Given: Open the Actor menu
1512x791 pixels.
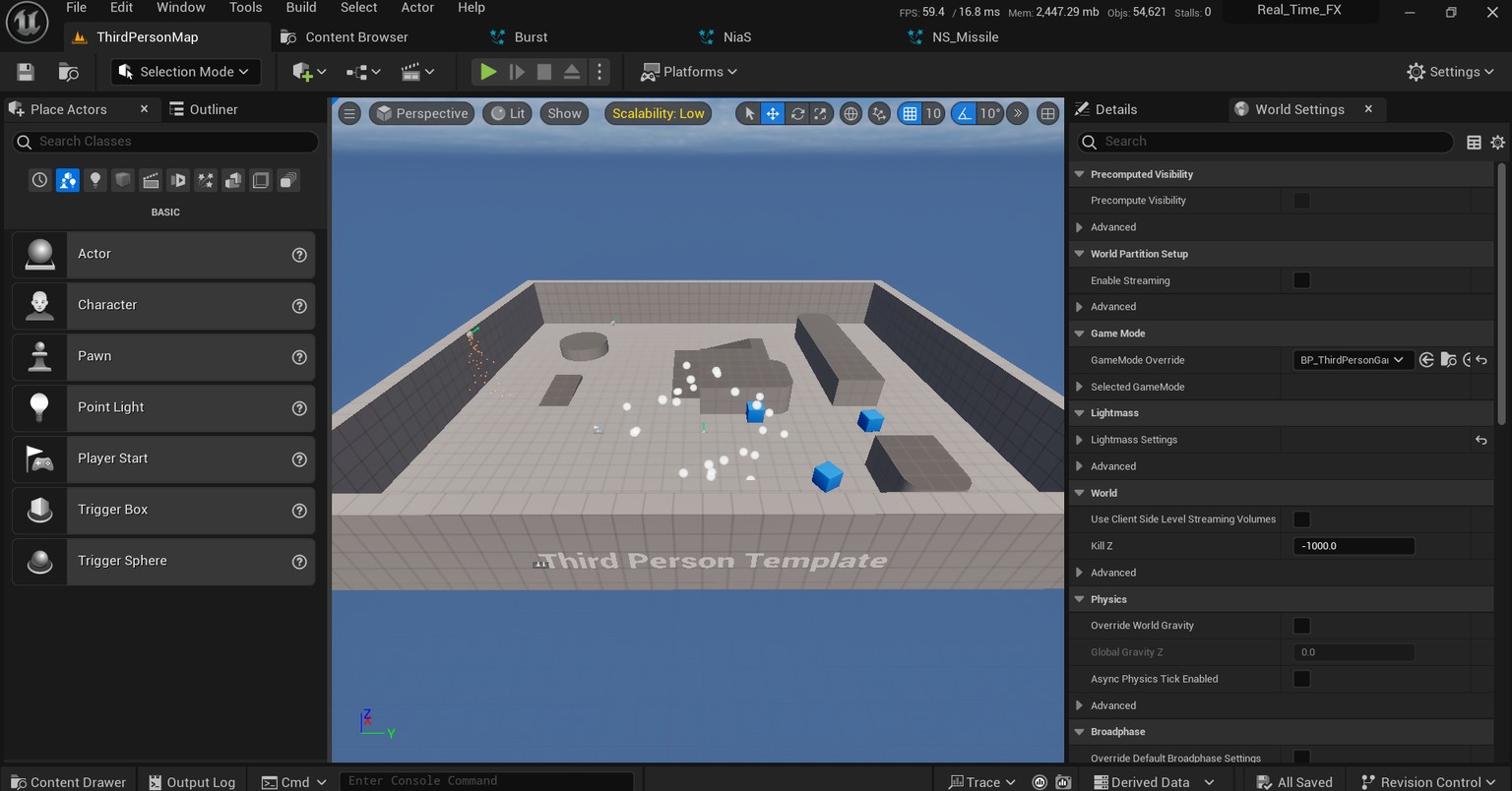Looking at the screenshot, I should click(x=417, y=8).
